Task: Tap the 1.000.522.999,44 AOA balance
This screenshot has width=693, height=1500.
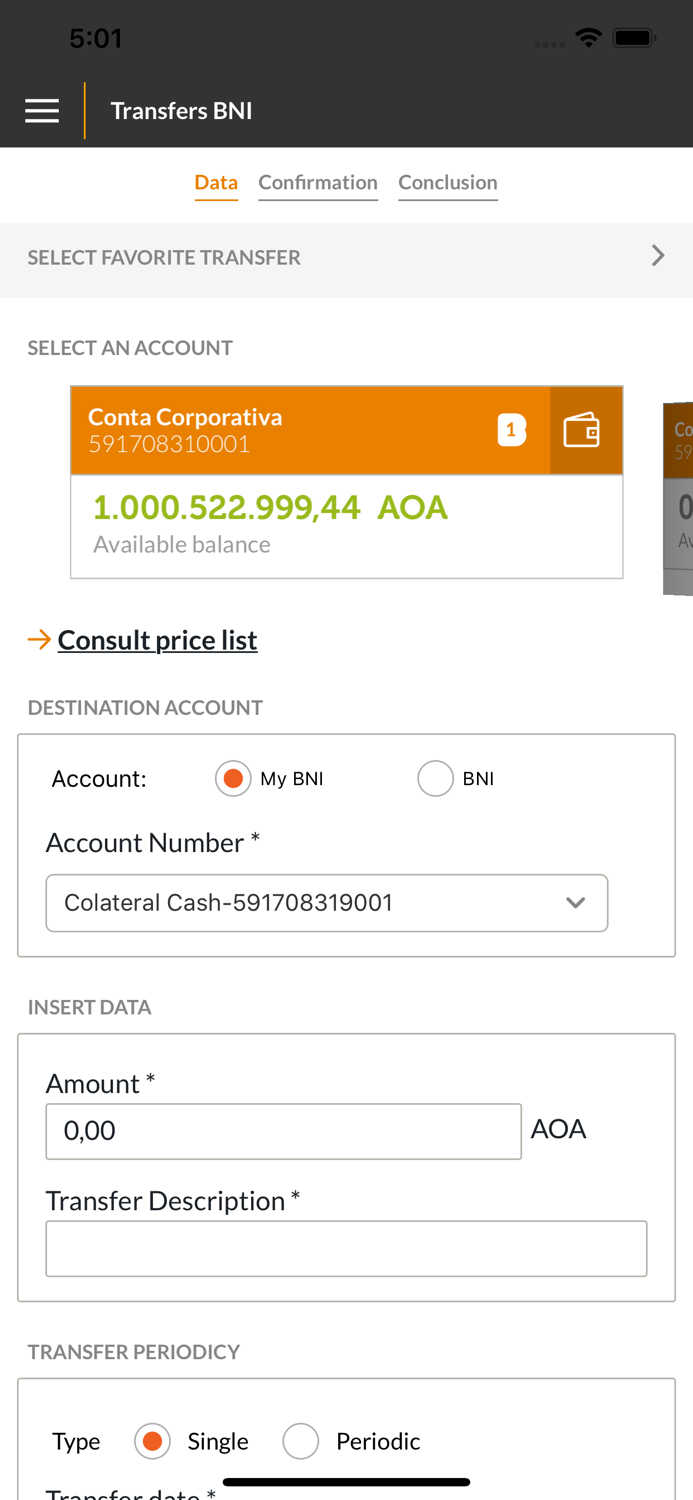Action: pyautogui.click(x=270, y=508)
